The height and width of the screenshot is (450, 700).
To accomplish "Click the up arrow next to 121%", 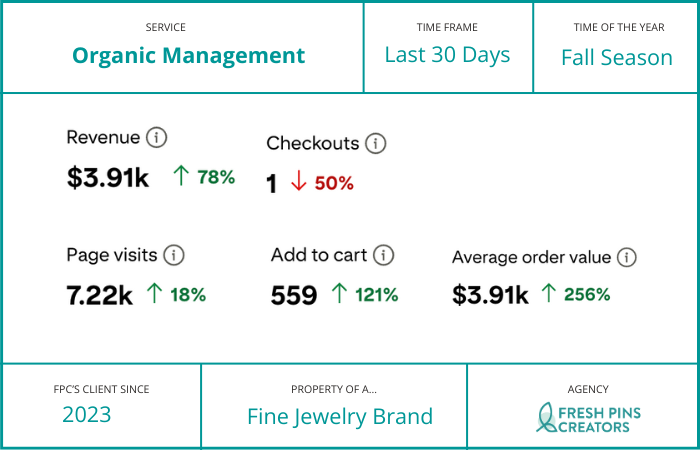I will click(x=339, y=294).
